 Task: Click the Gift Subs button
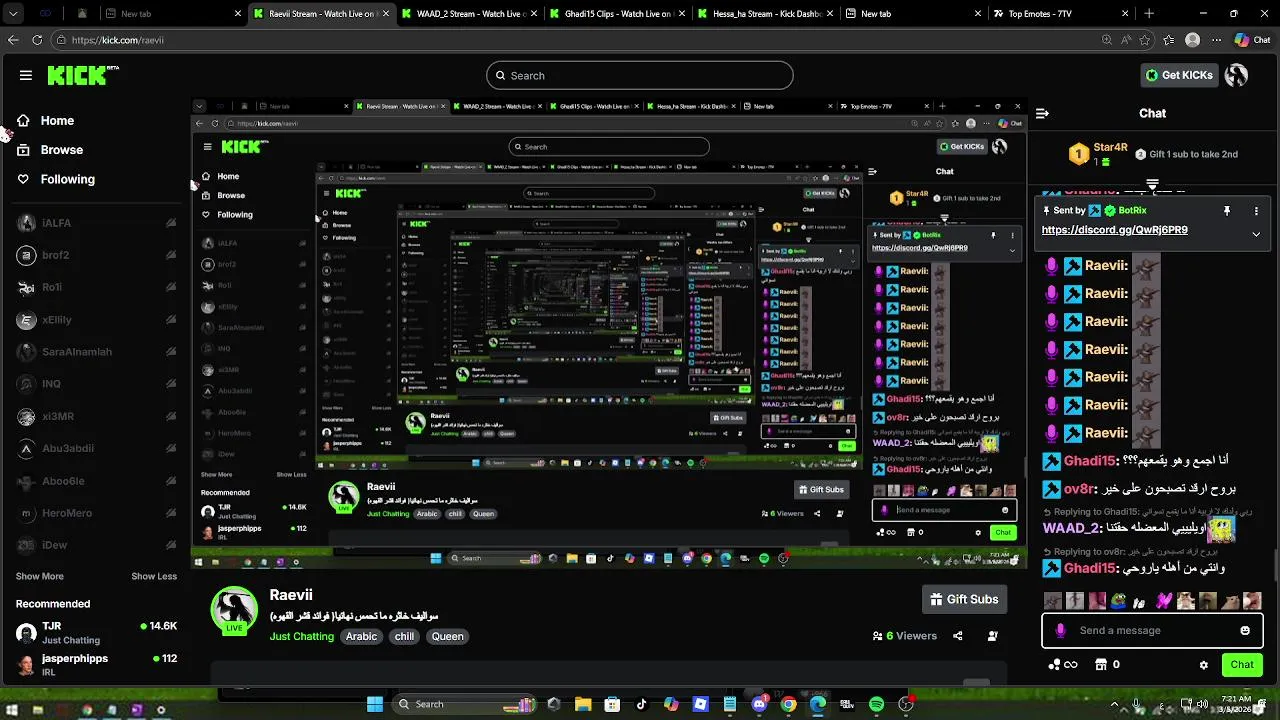(x=964, y=599)
